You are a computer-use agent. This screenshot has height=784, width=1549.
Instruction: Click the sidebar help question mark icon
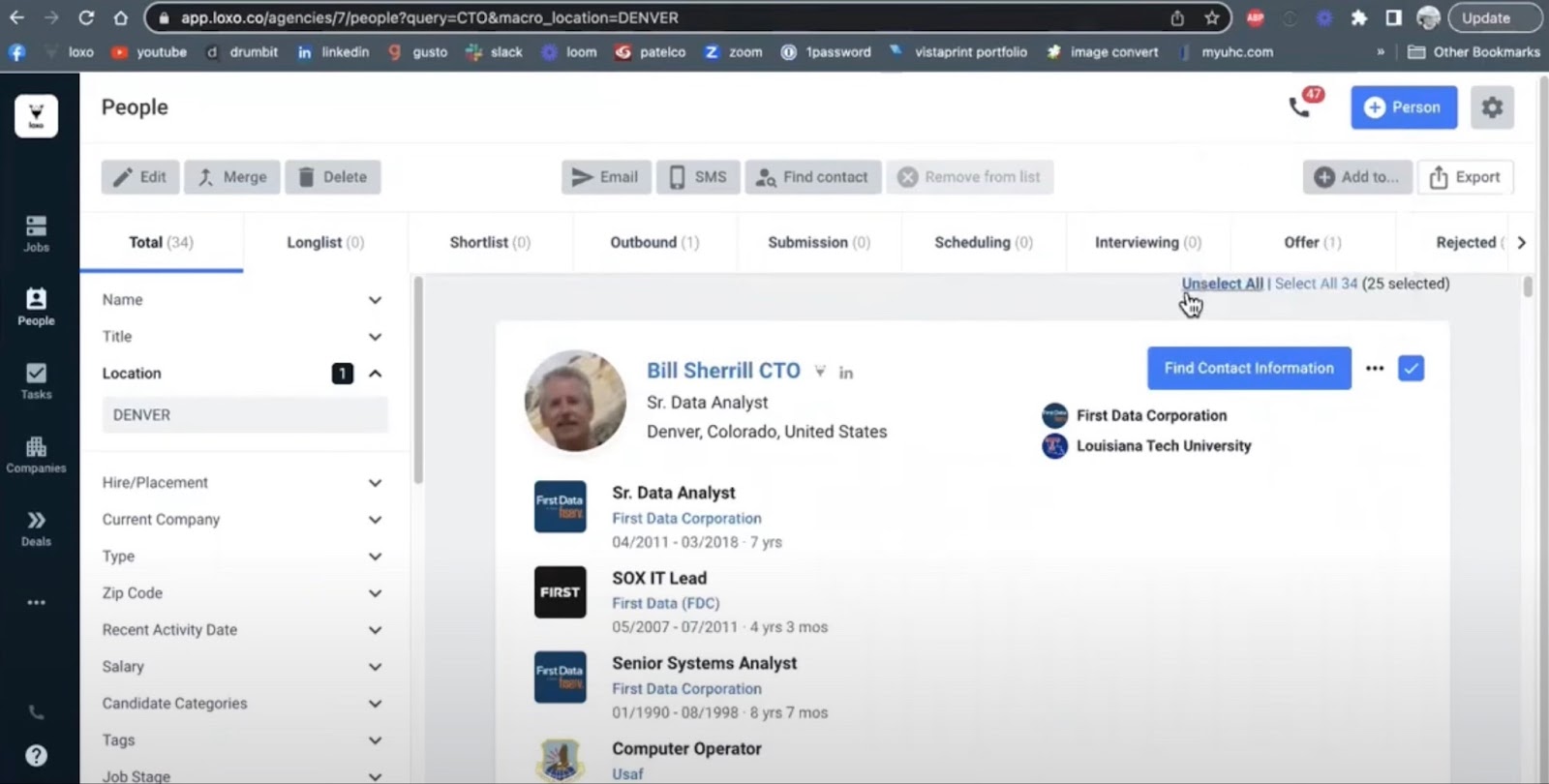(36, 755)
